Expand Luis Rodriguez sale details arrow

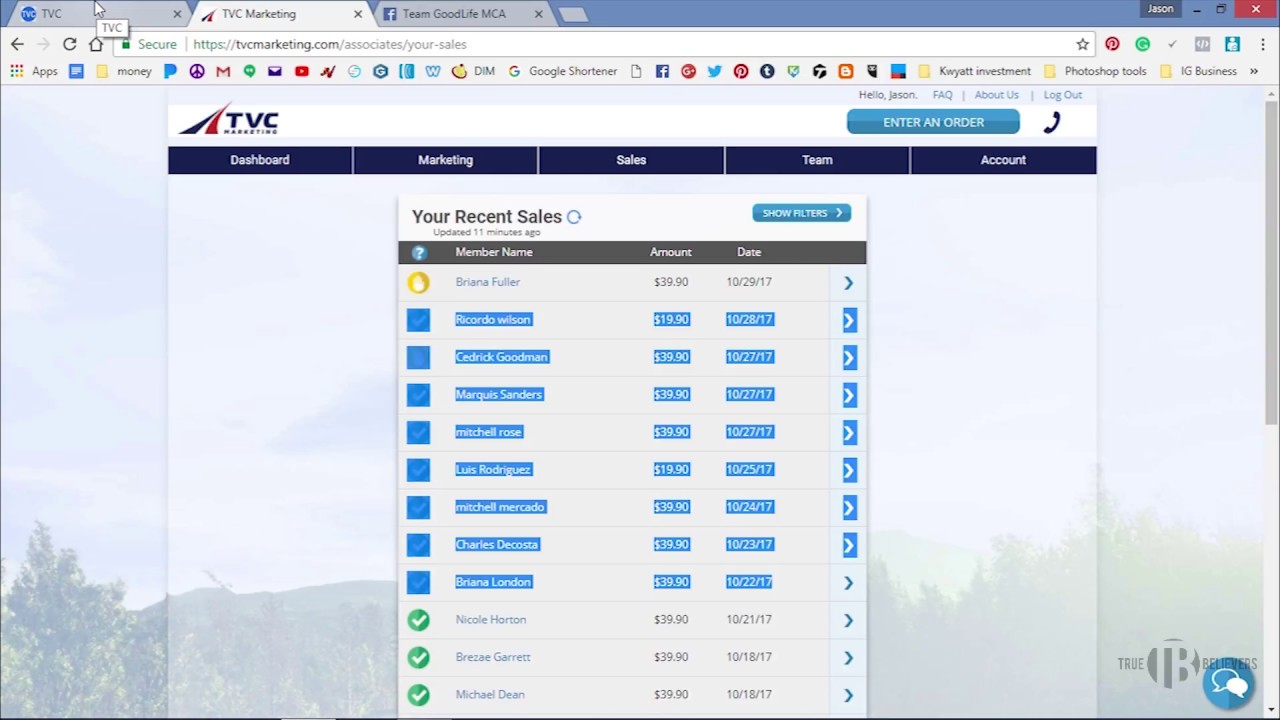click(848, 470)
